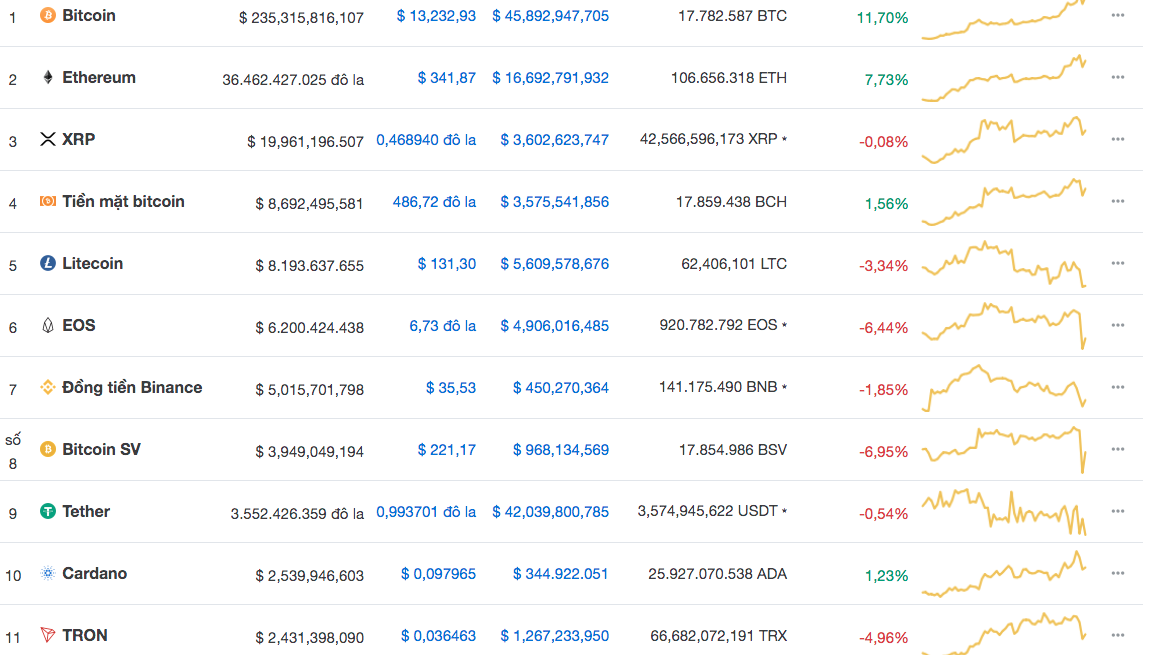View the Bitcoin 7-day price sparkline

tap(1004, 20)
